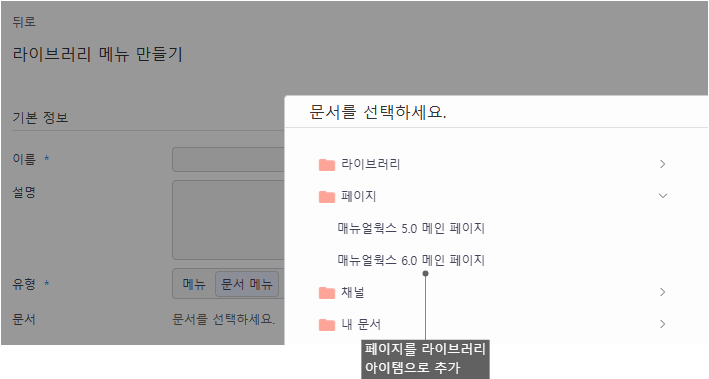
Task: Collapse the 페이지 folder chevron
Action: coord(662,196)
